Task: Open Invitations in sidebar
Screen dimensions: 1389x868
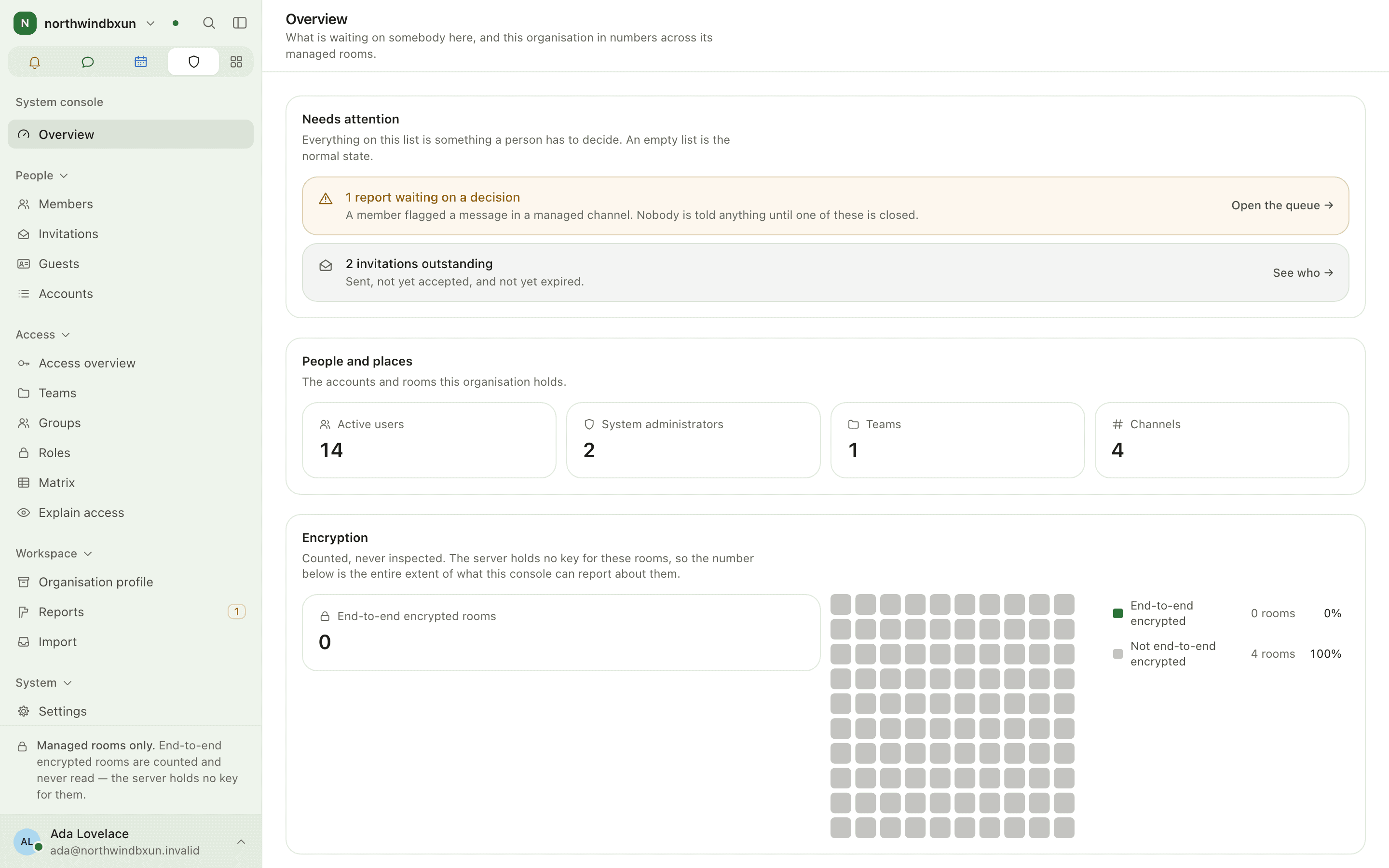Action: tap(131, 234)
